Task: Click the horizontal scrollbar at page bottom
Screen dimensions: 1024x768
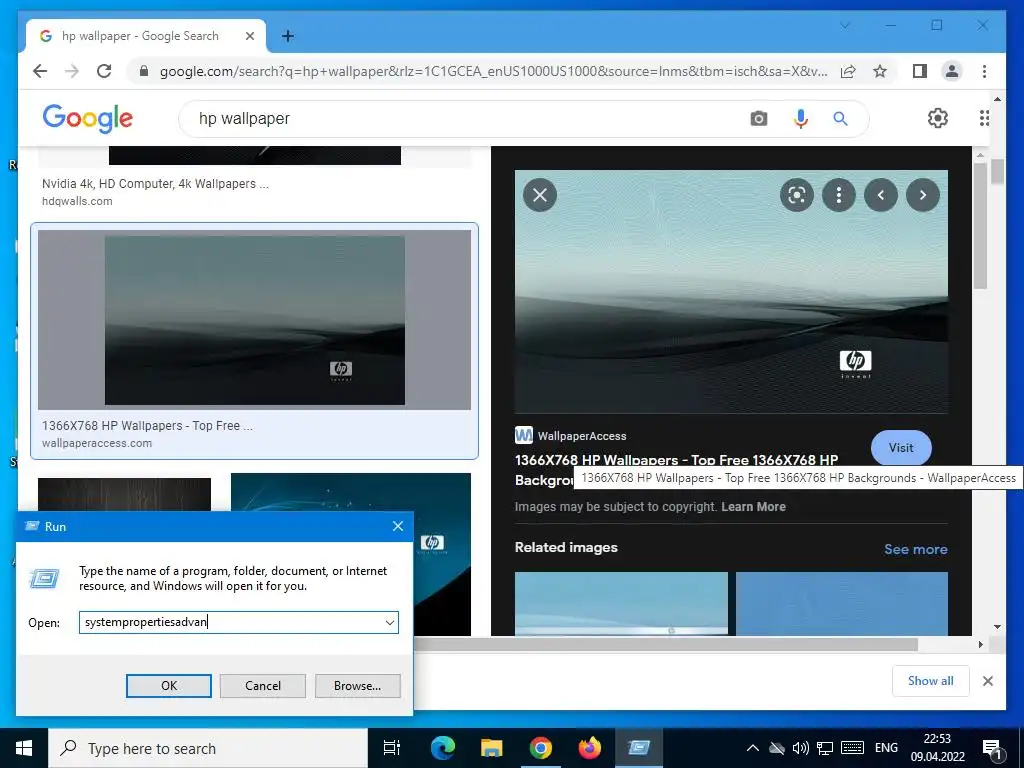Action: [x=664, y=644]
